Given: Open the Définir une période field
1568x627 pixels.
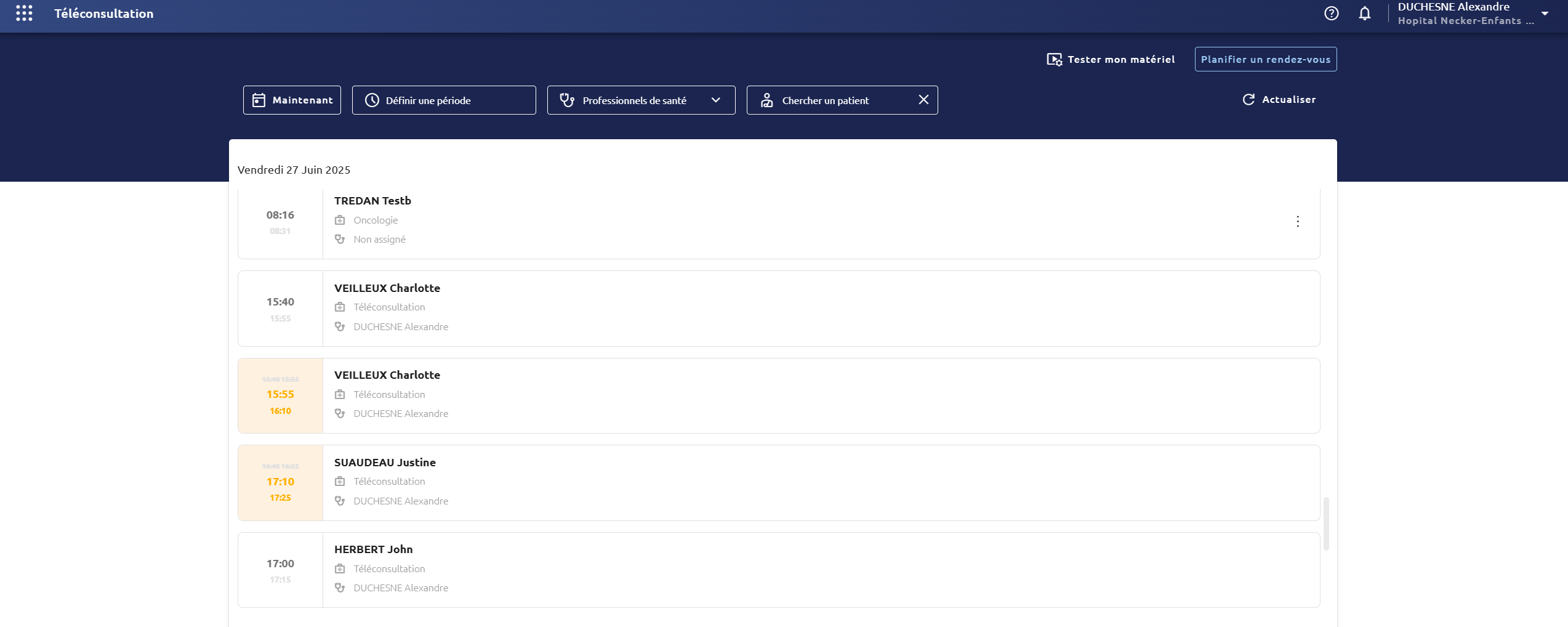Looking at the screenshot, I should coord(444,100).
